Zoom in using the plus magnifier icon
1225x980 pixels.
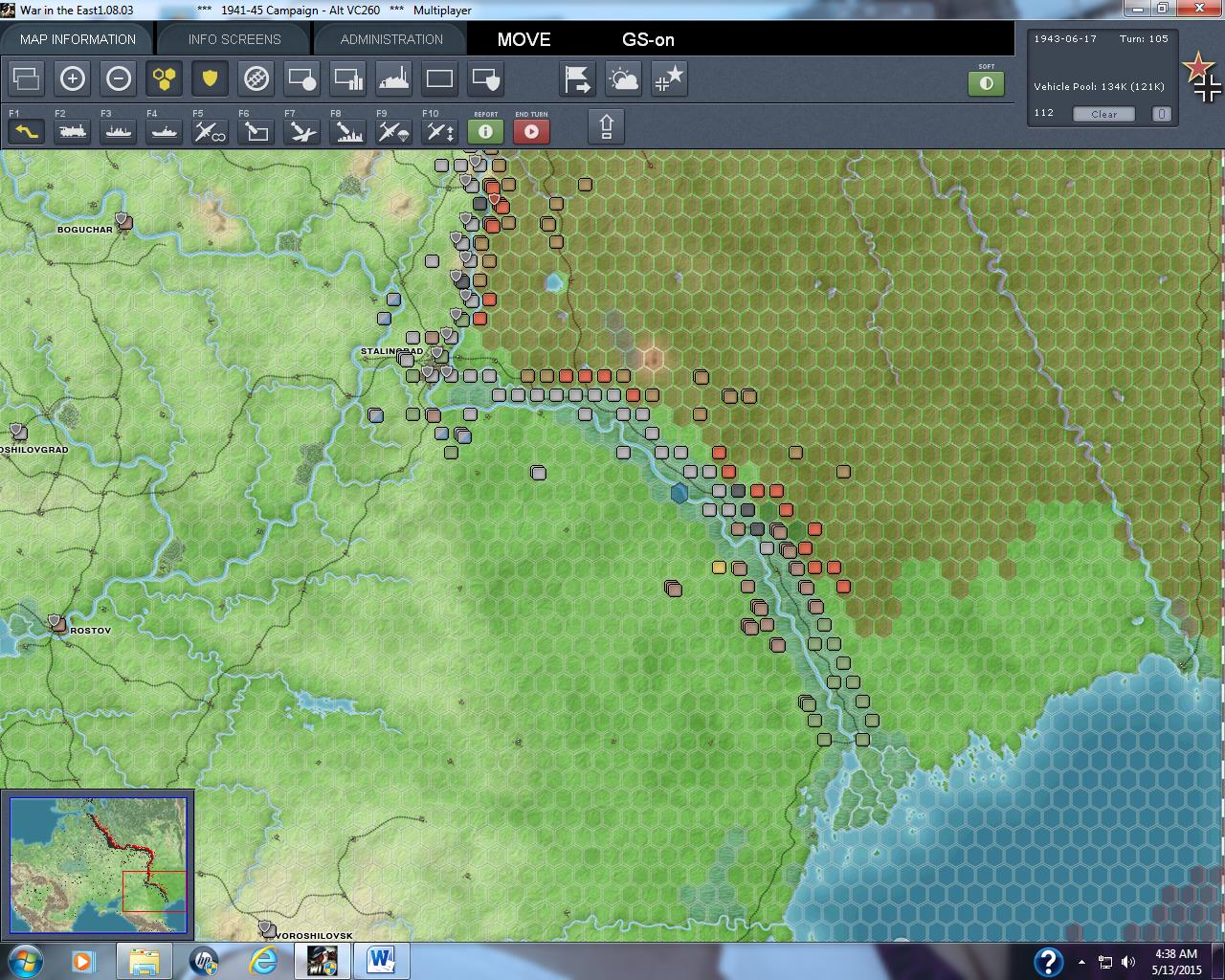pyautogui.click(x=73, y=78)
